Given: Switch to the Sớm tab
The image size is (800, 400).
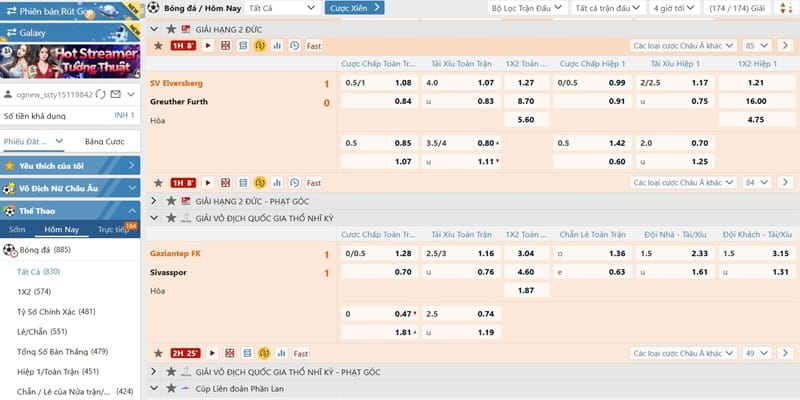Looking at the screenshot, I should [17, 229].
